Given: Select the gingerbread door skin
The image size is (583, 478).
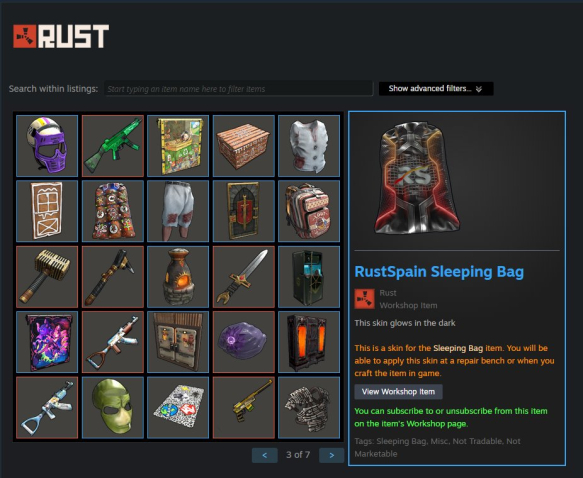Looking at the screenshot, I should (47, 211).
